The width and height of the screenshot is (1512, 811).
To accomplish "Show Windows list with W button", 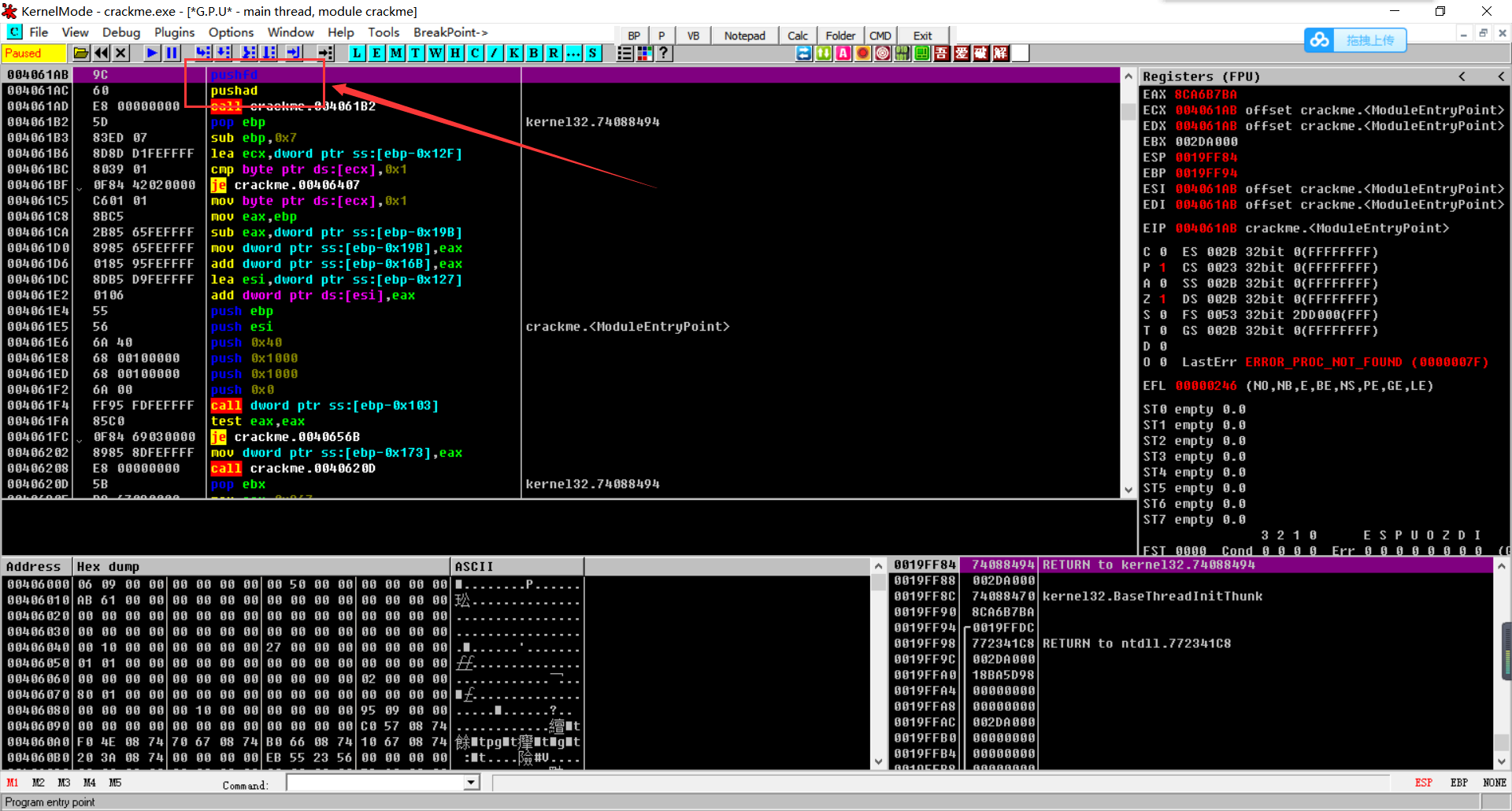I will [x=435, y=53].
